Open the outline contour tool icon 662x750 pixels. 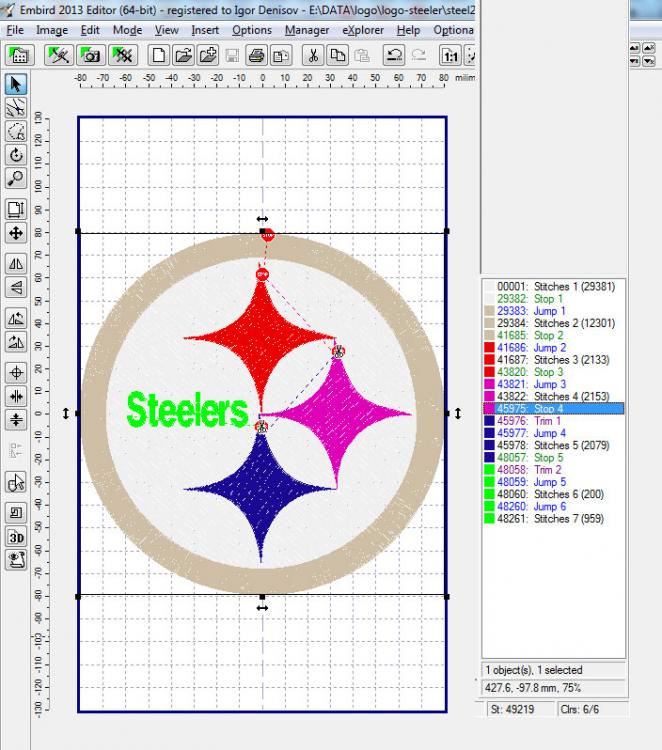point(16,513)
